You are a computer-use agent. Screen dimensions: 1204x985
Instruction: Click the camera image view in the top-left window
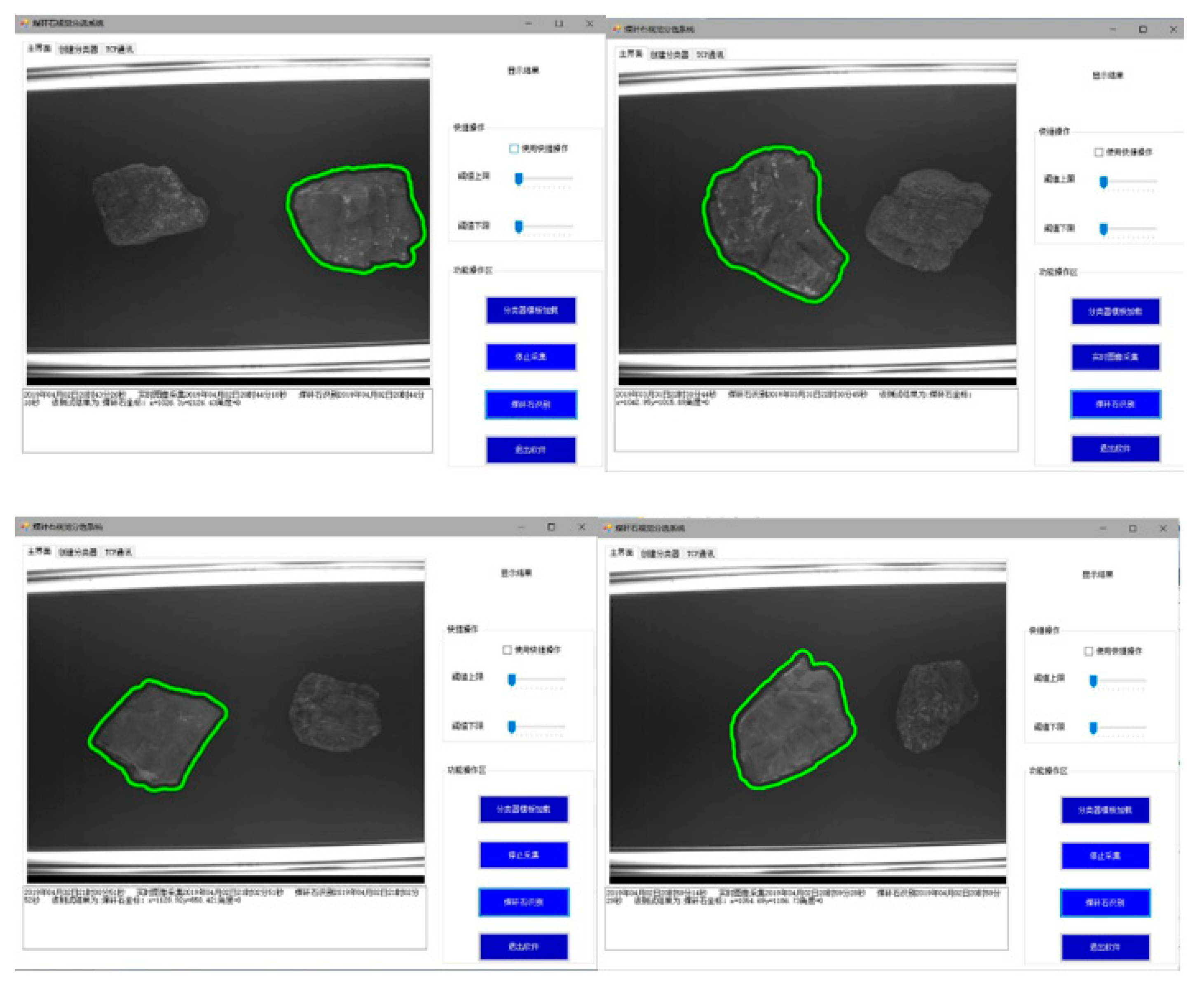tap(228, 221)
